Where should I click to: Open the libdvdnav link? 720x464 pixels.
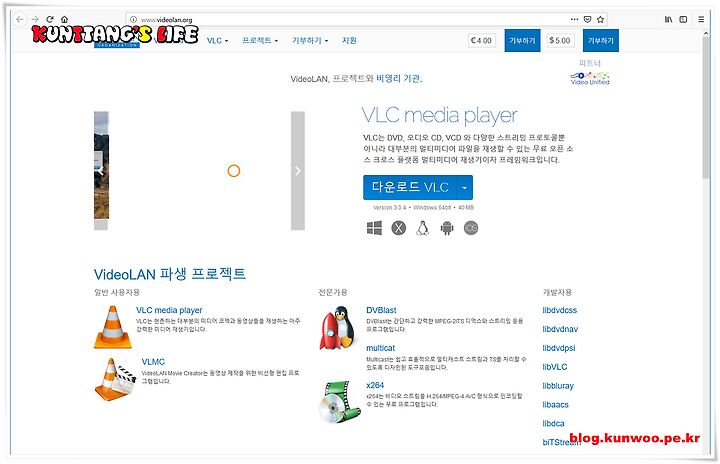(x=560, y=329)
